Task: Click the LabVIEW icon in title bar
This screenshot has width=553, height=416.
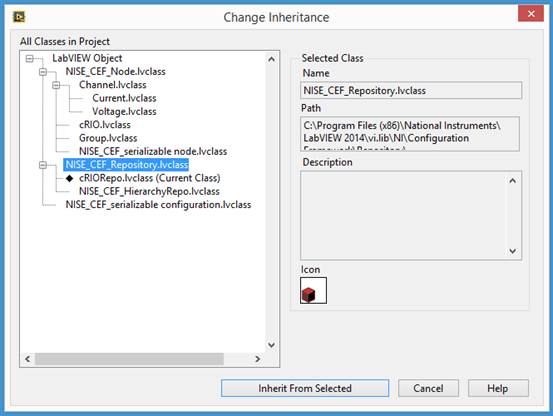Action: [x=19, y=17]
